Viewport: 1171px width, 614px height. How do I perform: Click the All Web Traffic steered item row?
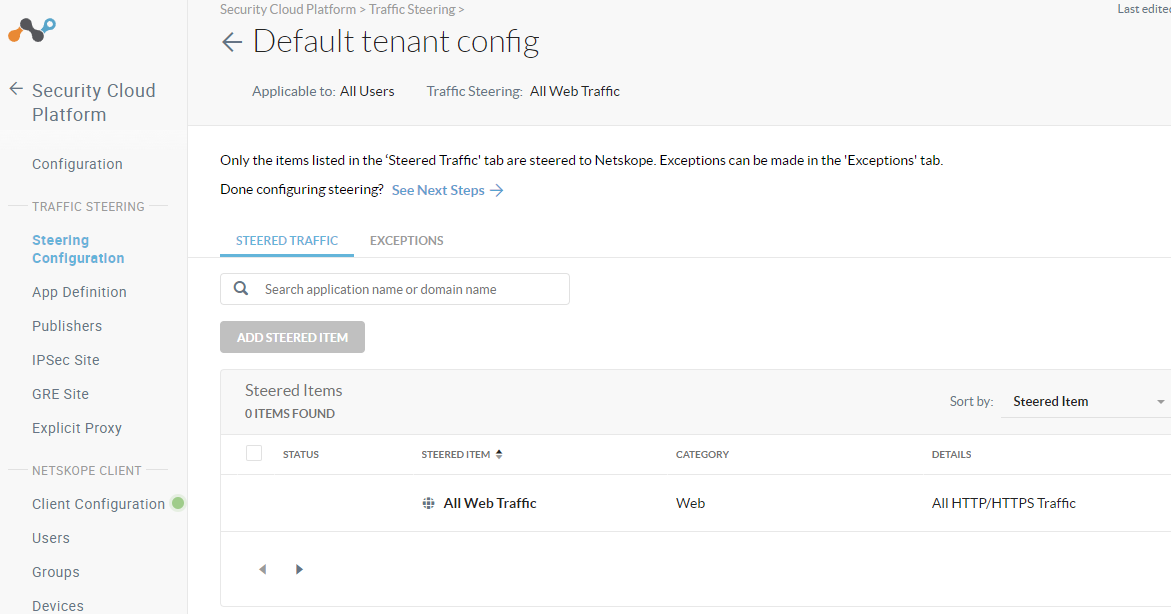(x=695, y=503)
